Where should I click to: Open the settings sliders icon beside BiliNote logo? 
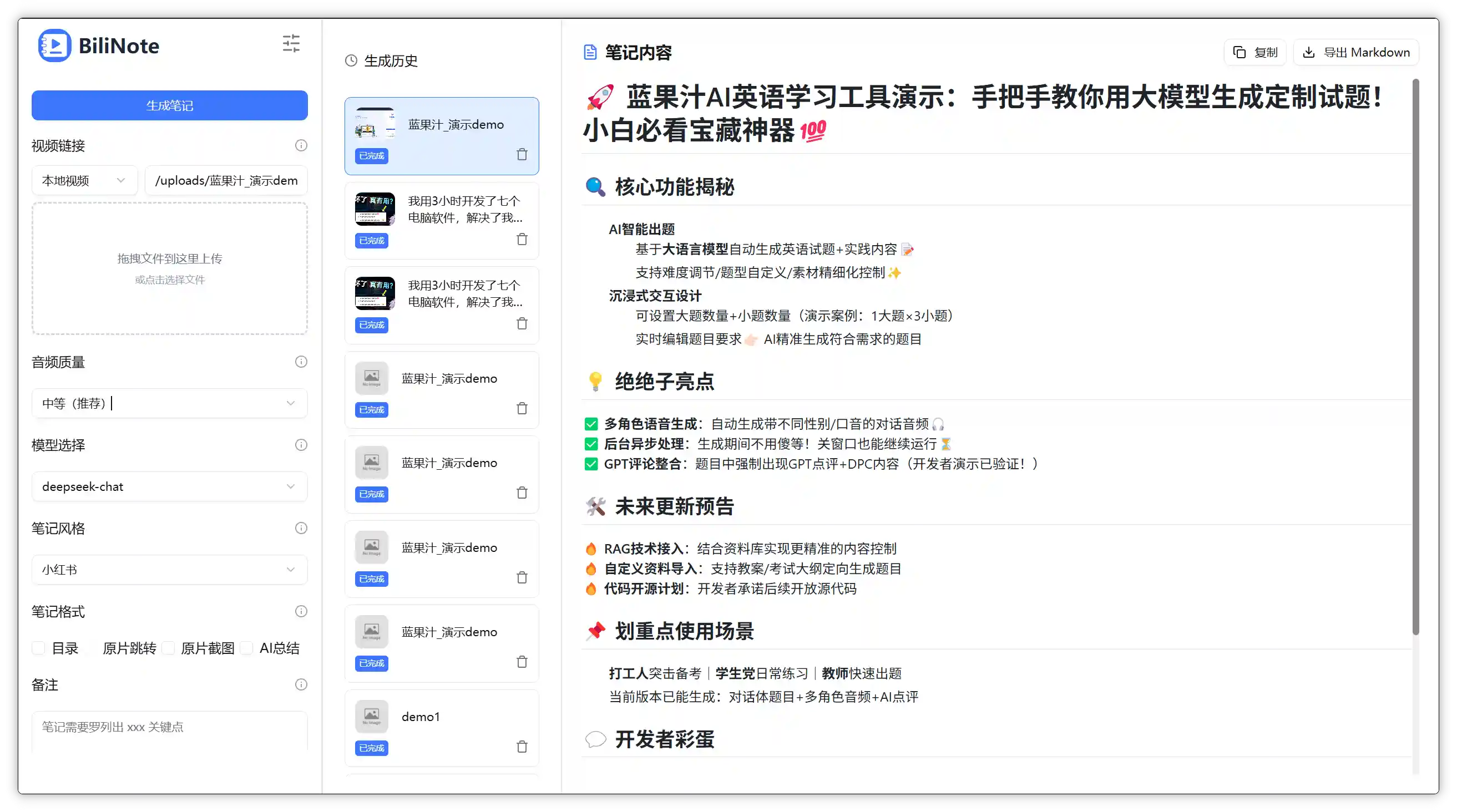(x=291, y=44)
